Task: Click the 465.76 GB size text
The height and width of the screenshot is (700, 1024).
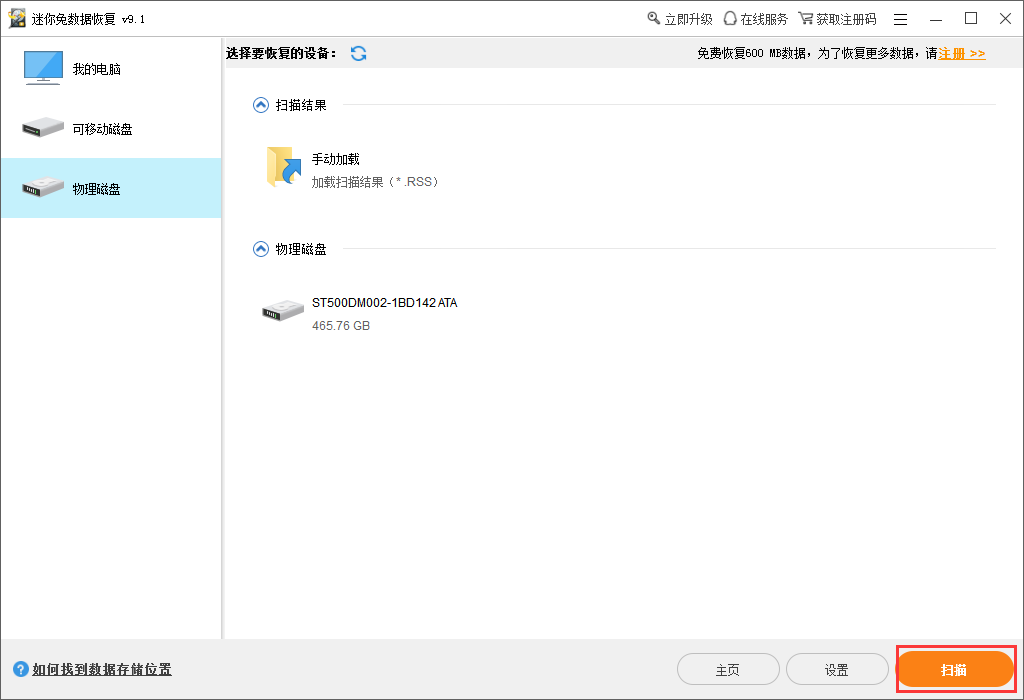Action: [341, 325]
